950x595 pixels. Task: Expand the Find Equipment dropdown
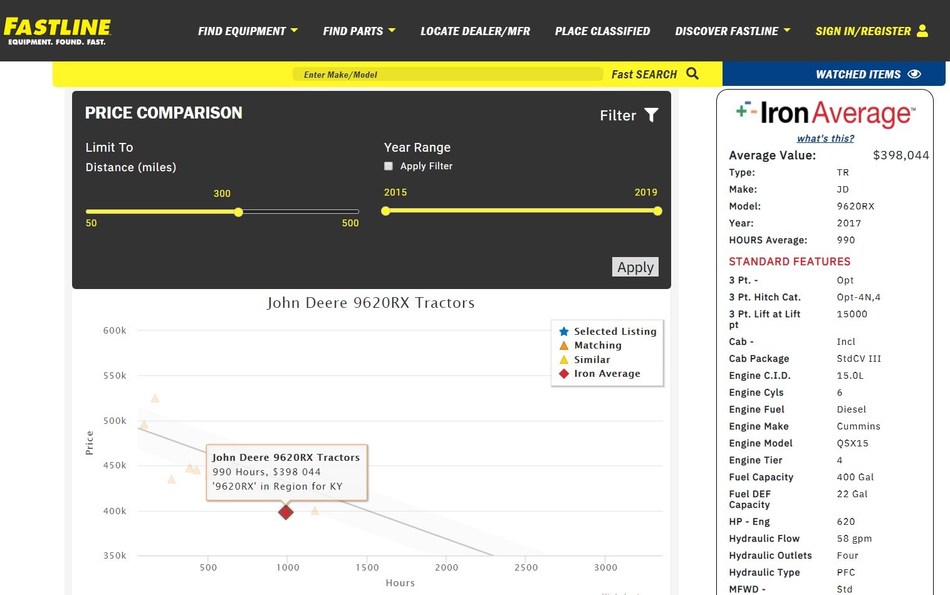click(247, 31)
